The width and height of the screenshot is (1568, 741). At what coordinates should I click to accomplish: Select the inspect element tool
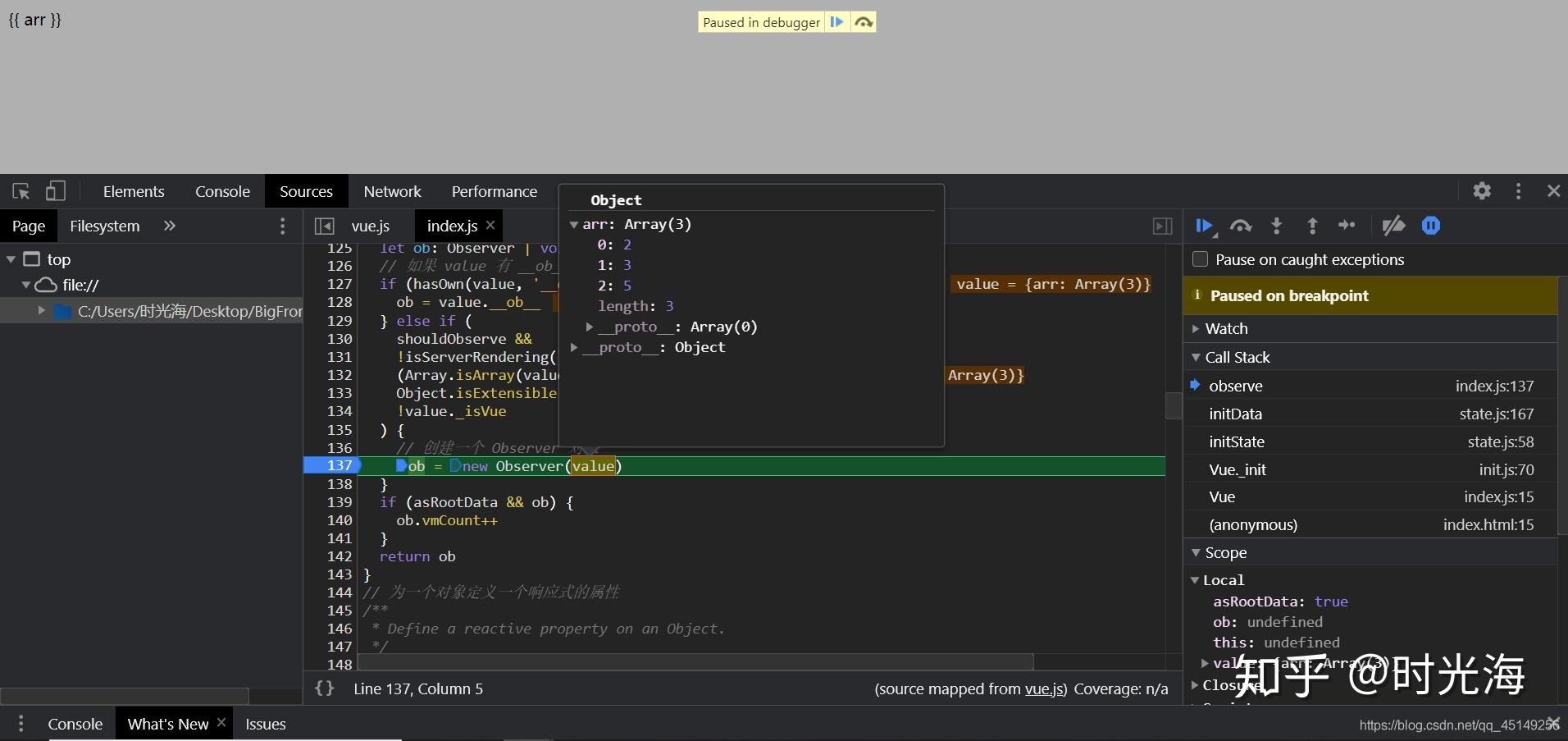(x=20, y=190)
